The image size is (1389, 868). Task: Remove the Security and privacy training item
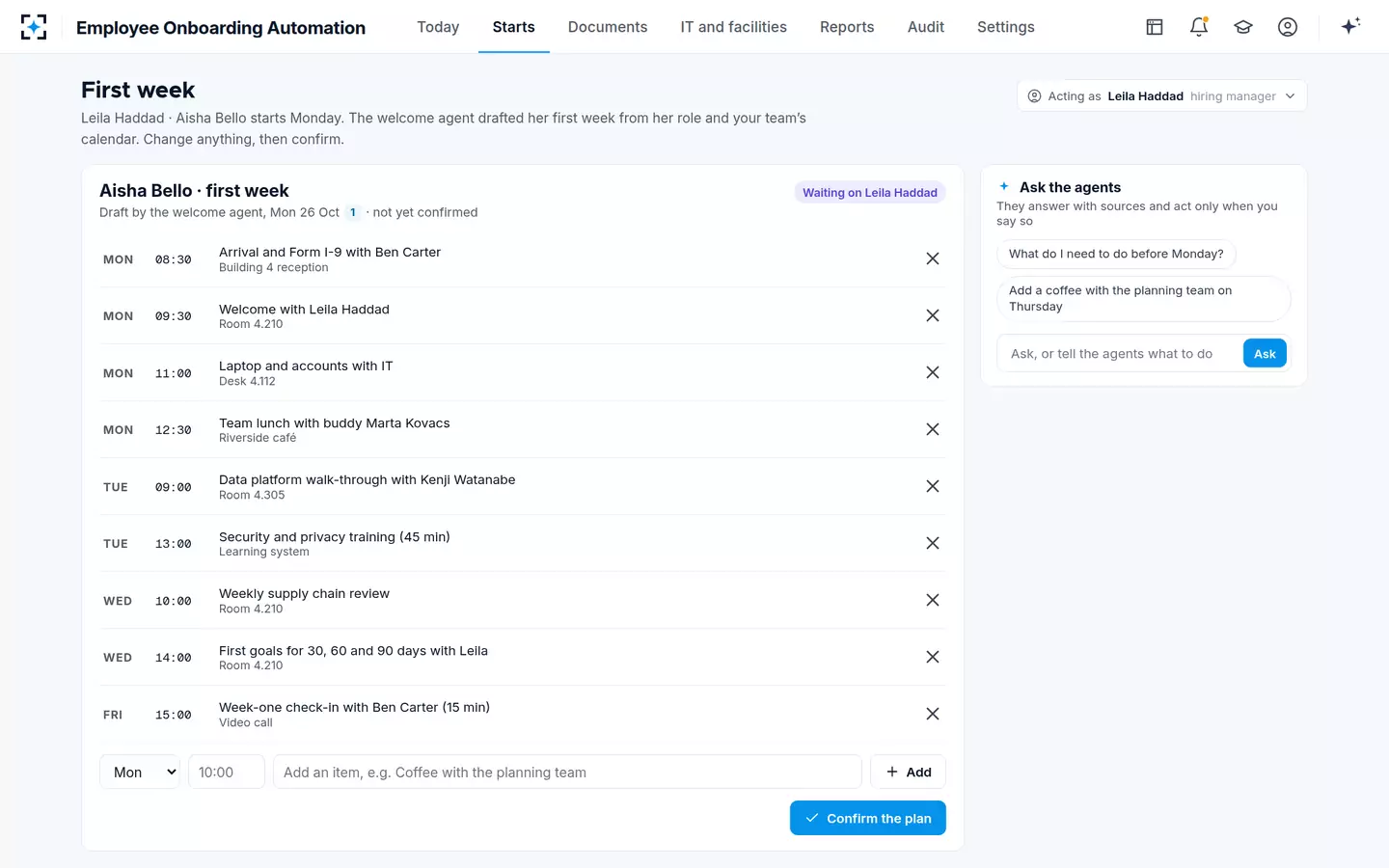(933, 543)
